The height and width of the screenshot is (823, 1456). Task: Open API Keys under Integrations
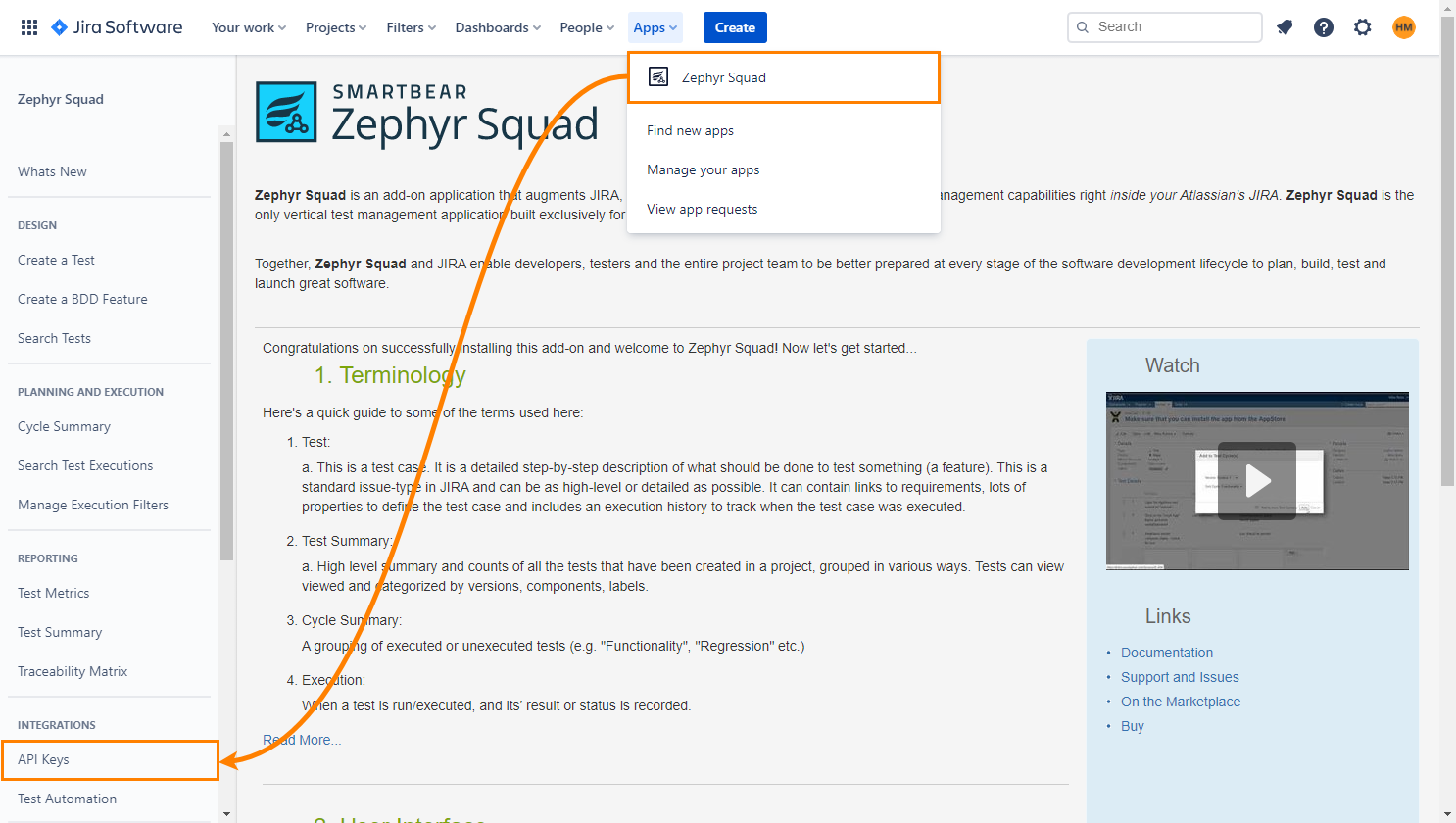click(43, 759)
